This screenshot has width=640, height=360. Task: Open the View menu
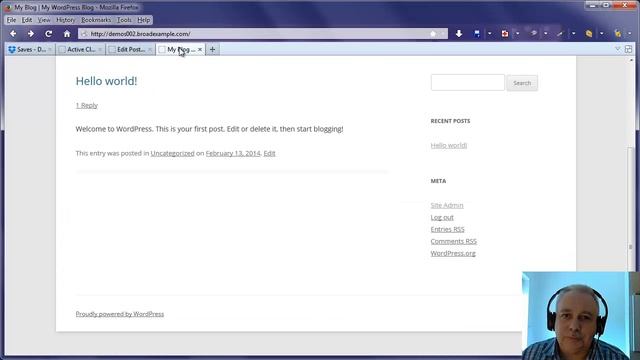[x=44, y=20]
